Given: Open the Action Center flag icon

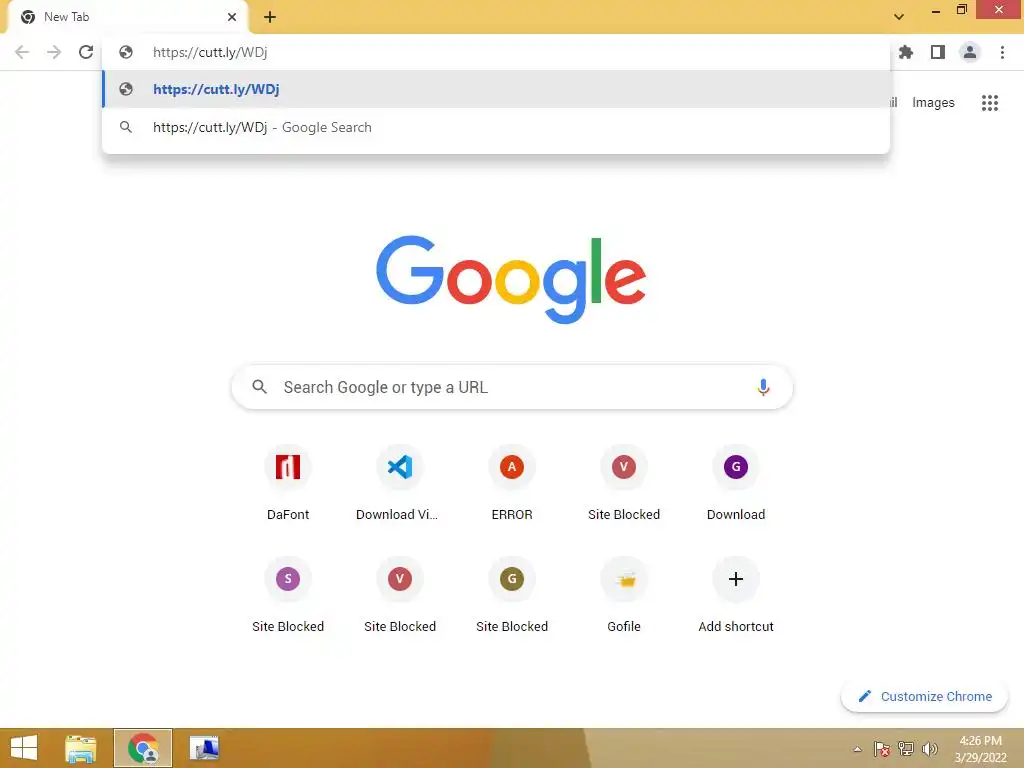Looking at the screenshot, I should coord(882,749).
